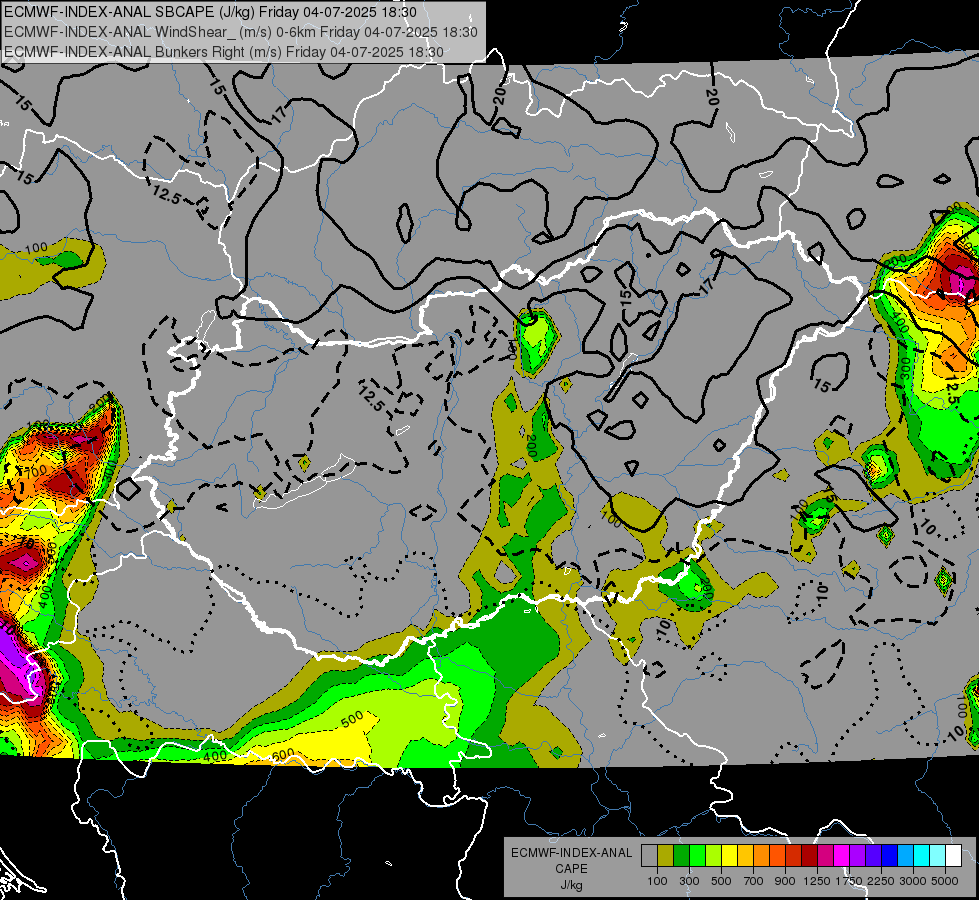Select the magenta legend color swatch

pyautogui.click(x=842, y=855)
